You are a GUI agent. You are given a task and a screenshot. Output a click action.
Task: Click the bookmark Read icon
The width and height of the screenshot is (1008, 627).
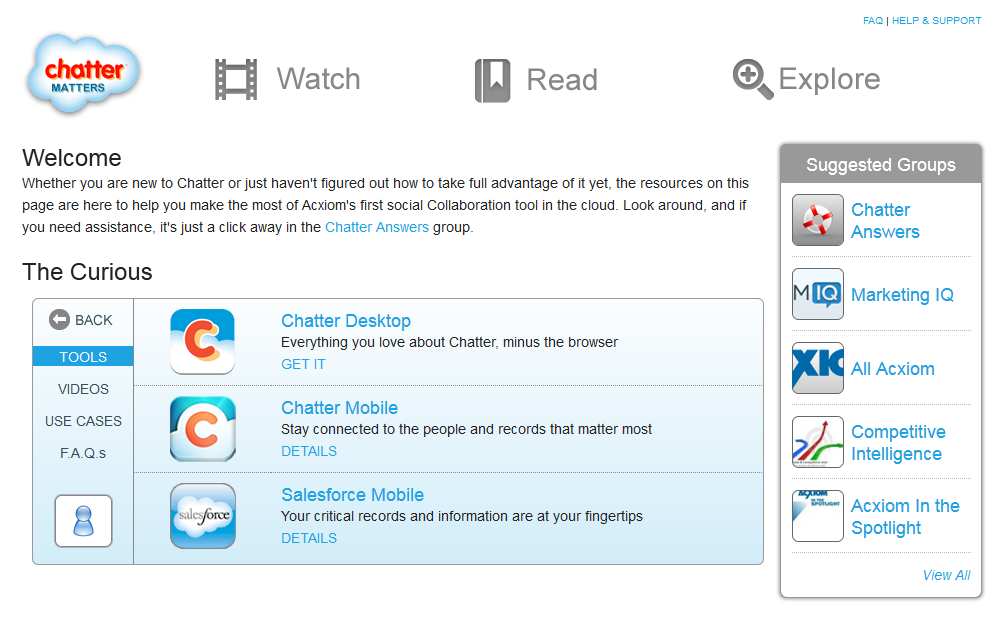click(492, 80)
